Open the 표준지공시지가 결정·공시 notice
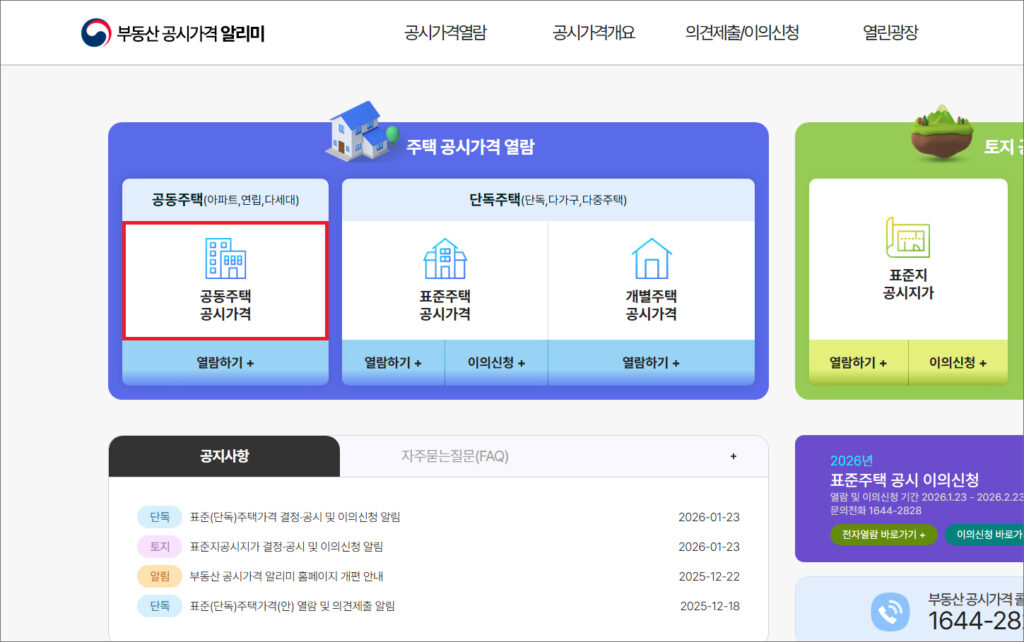Screen dimensions: 1024x642 286,546
